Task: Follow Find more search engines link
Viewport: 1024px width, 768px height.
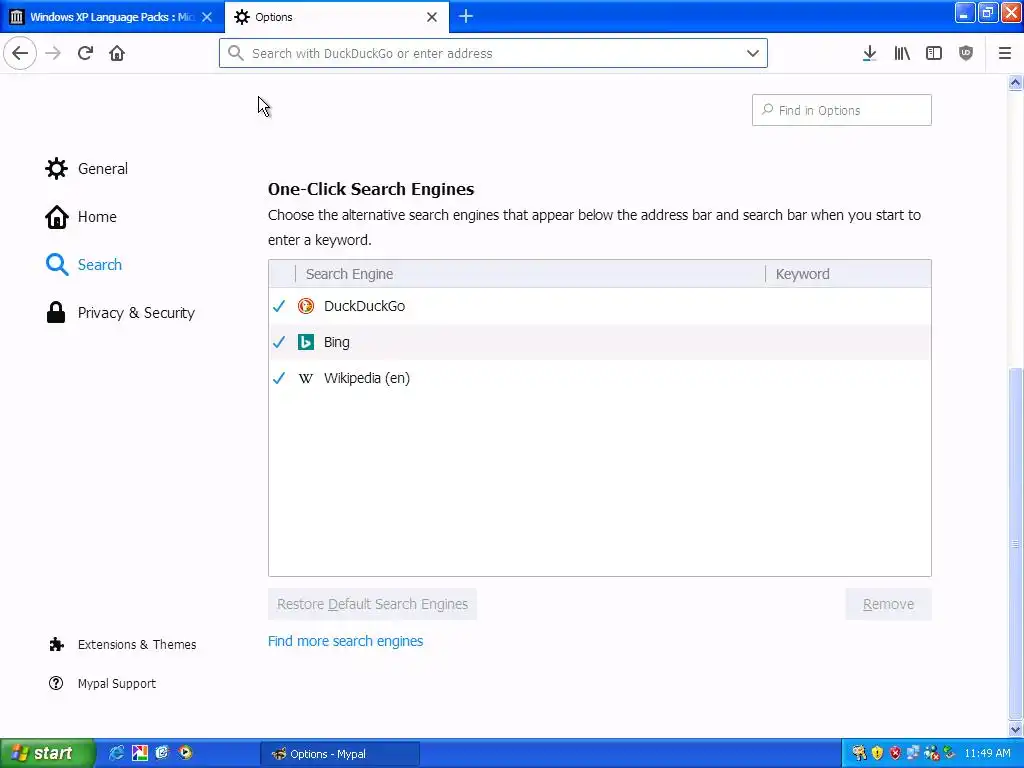Action: [345, 641]
